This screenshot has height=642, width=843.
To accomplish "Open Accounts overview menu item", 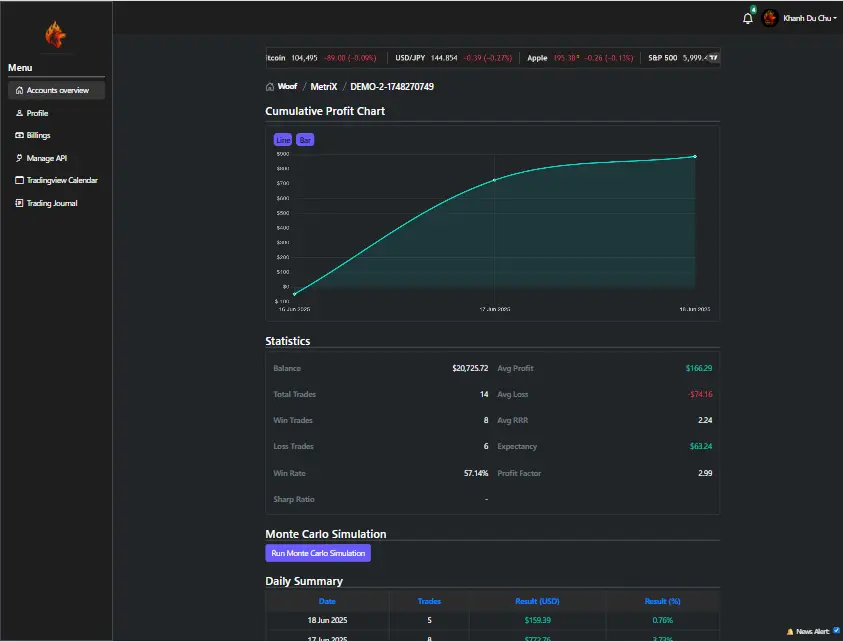I will [x=57, y=91].
